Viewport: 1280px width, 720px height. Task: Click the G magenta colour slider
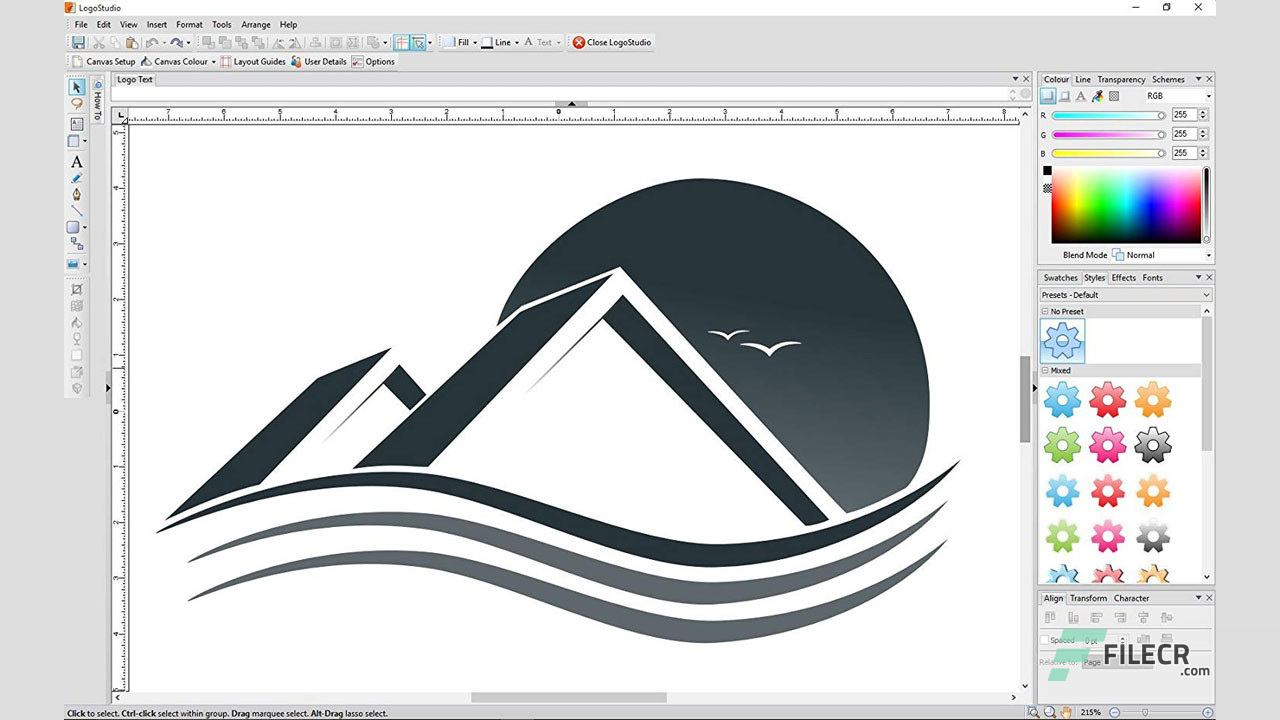point(1108,134)
